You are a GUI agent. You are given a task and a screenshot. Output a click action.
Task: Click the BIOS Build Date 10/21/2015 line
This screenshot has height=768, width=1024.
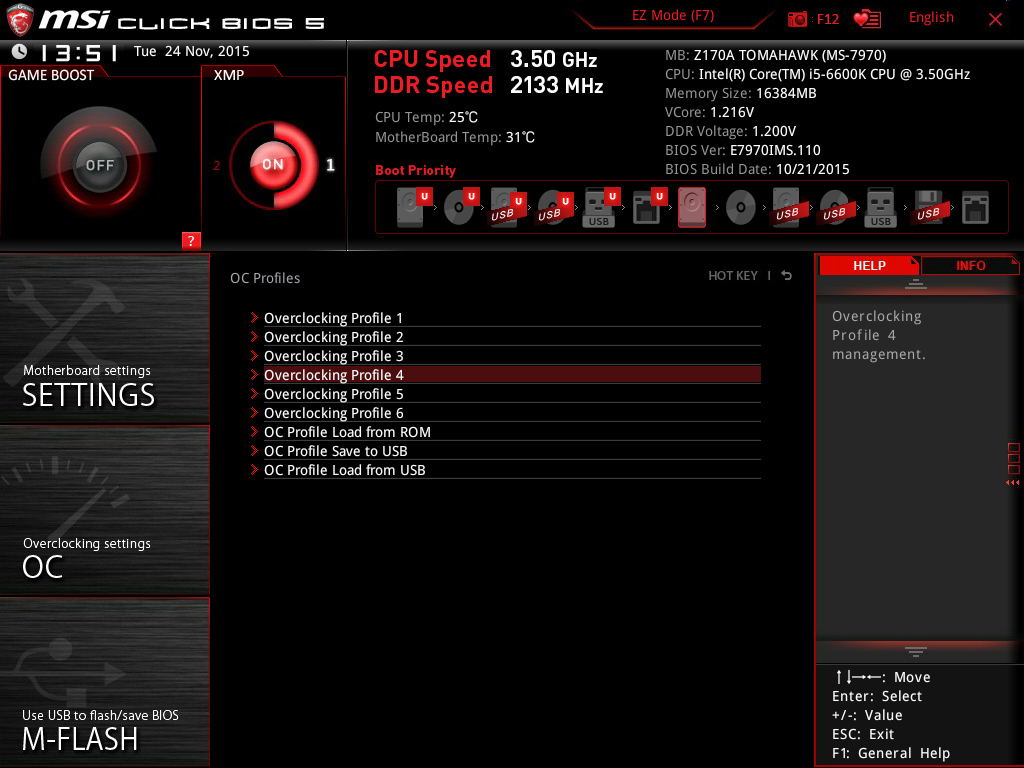757,169
